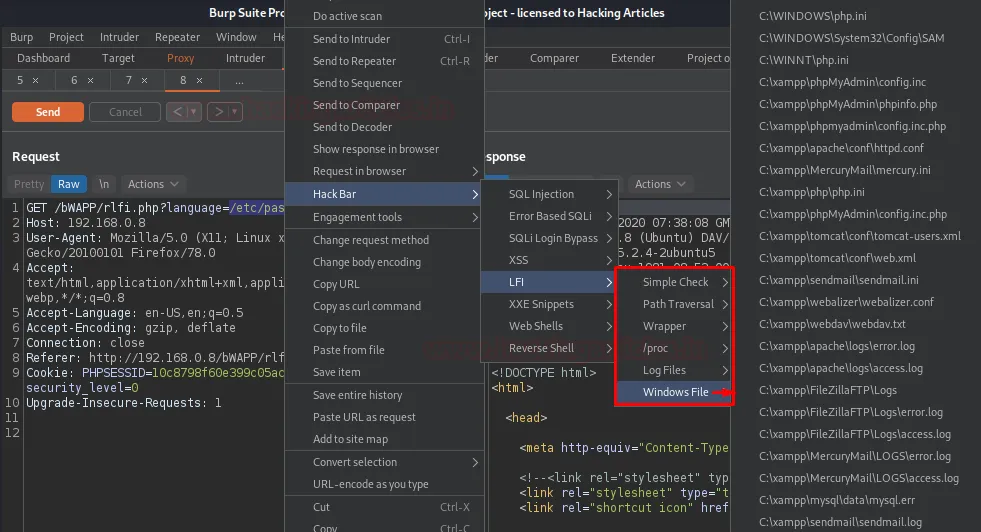981x532 pixels.
Task: Select Change request method
Action: point(384,240)
